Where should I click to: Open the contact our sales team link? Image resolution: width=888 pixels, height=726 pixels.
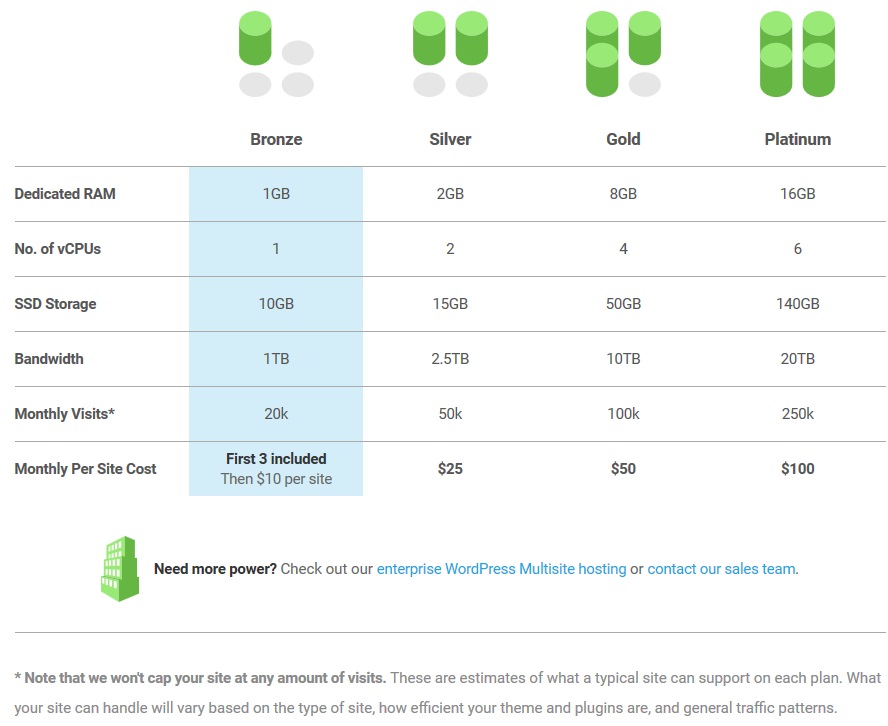(x=722, y=569)
